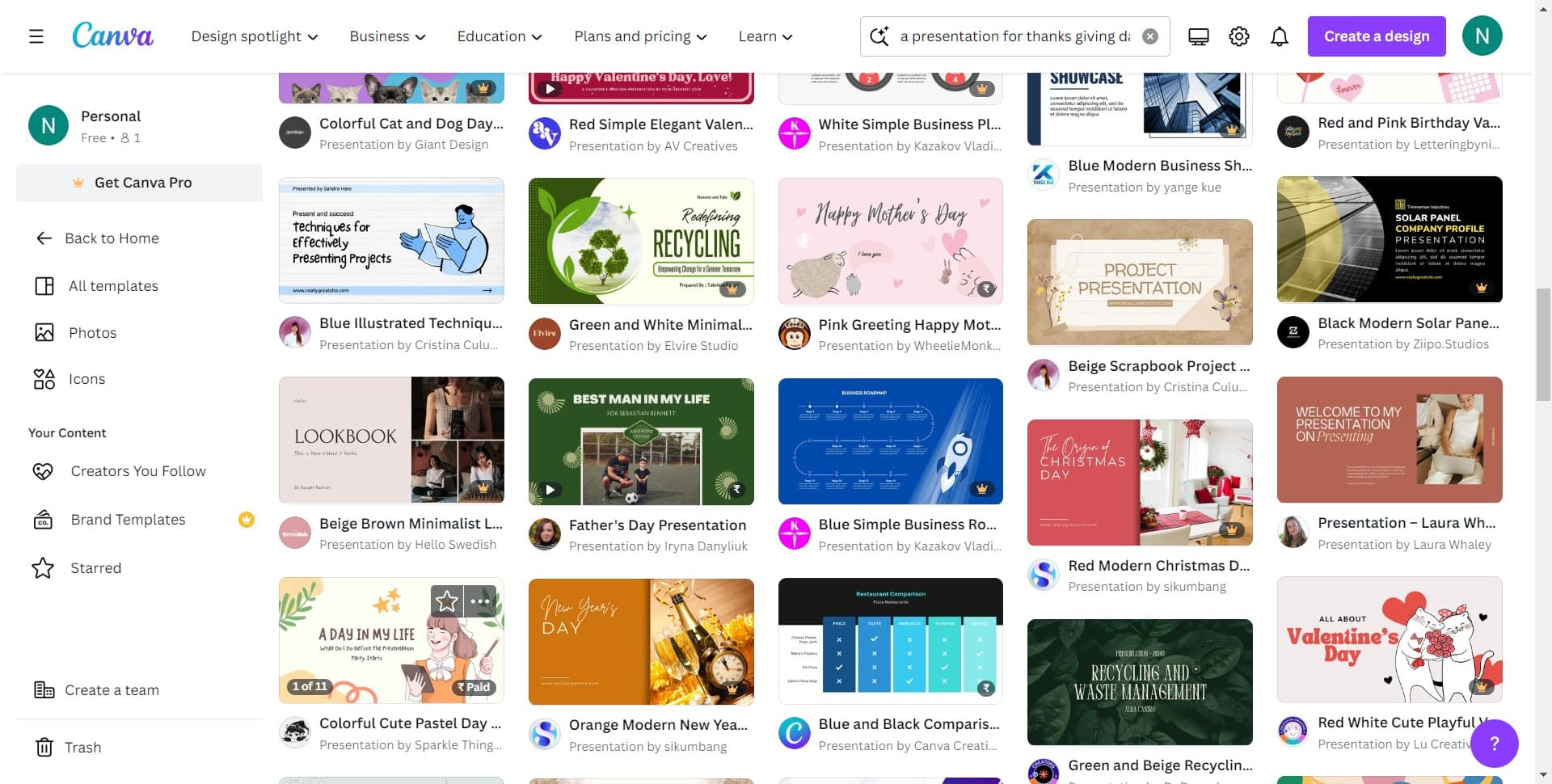Expand the Design spotlight dropdown
This screenshot has height=784, width=1552.
(x=255, y=36)
